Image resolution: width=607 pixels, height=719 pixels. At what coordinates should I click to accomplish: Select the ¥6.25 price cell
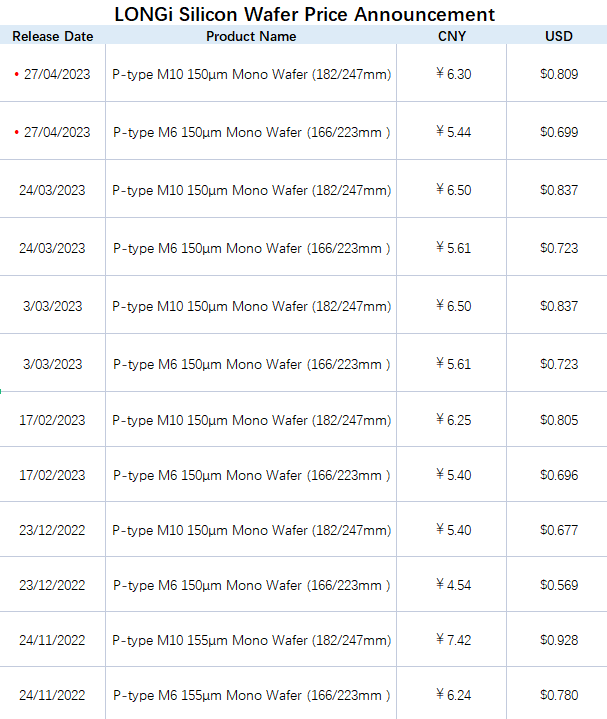point(453,420)
